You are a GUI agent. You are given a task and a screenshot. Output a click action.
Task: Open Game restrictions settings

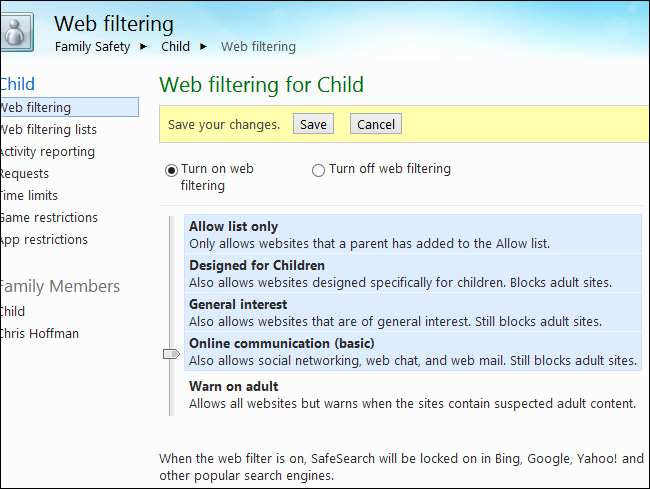coord(49,218)
